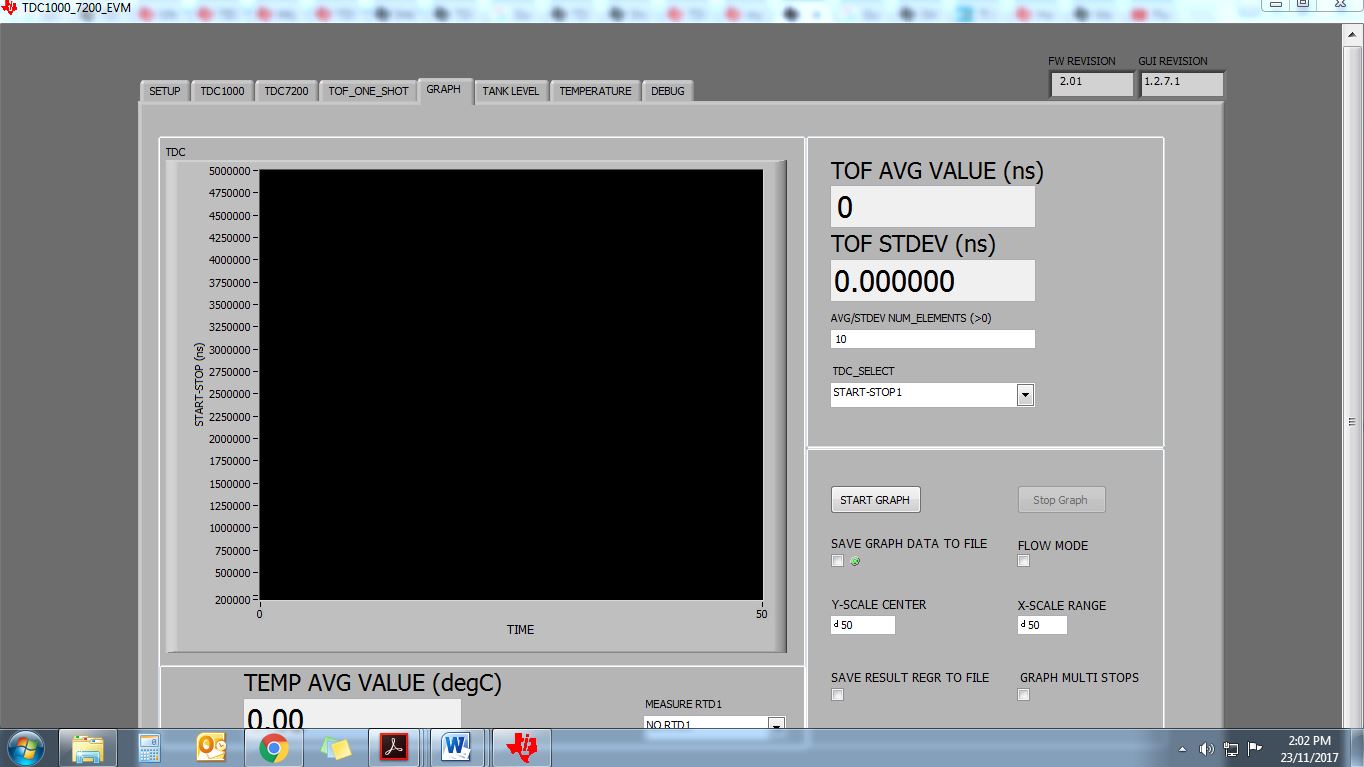Click the START-STOP (ns) axis label
The width and height of the screenshot is (1364, 767).
pos(199,384)
